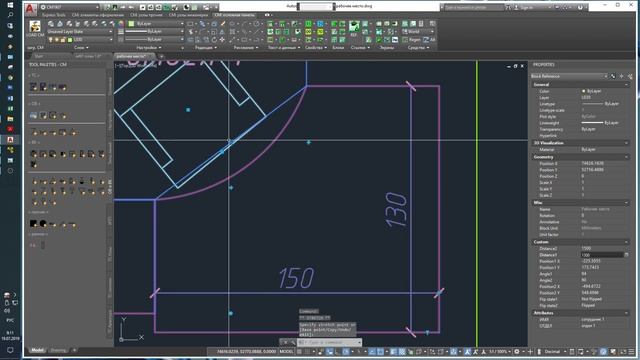Click the workspace switching gear in status bar
The height and width of the screenshot is (360, 640).
tap(518, 351)
